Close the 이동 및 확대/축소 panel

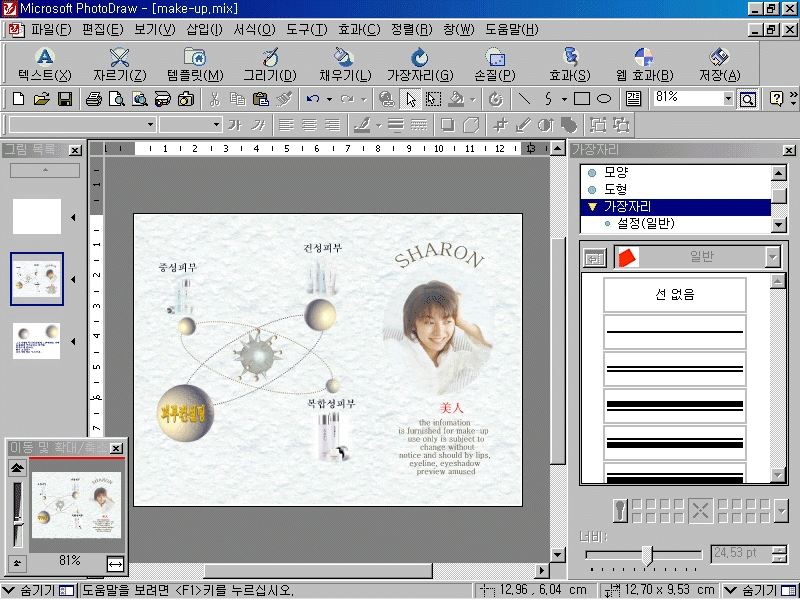(116, 448)
